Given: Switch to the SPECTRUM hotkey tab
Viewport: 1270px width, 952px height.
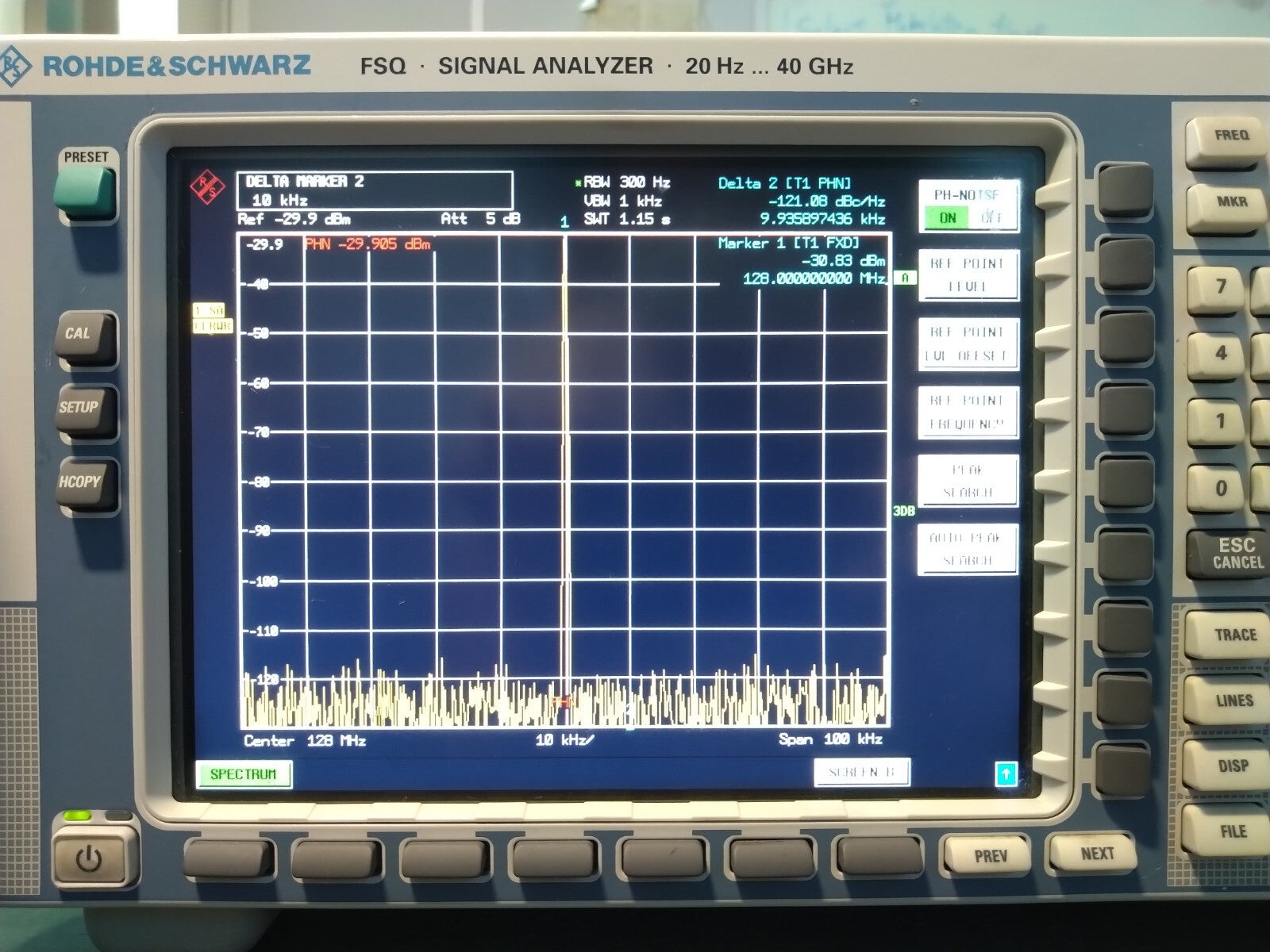Looking at the screenshot, I should coord(244,775).
